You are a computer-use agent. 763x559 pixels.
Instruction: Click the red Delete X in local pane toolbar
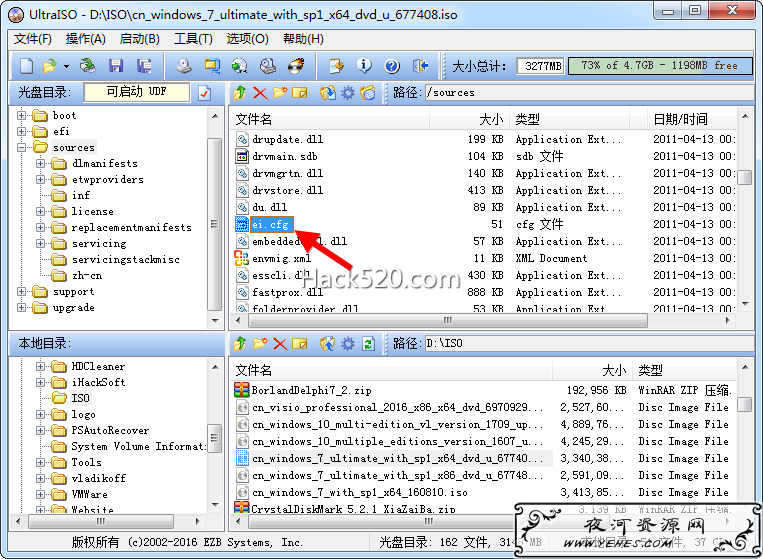pos(280,343)
